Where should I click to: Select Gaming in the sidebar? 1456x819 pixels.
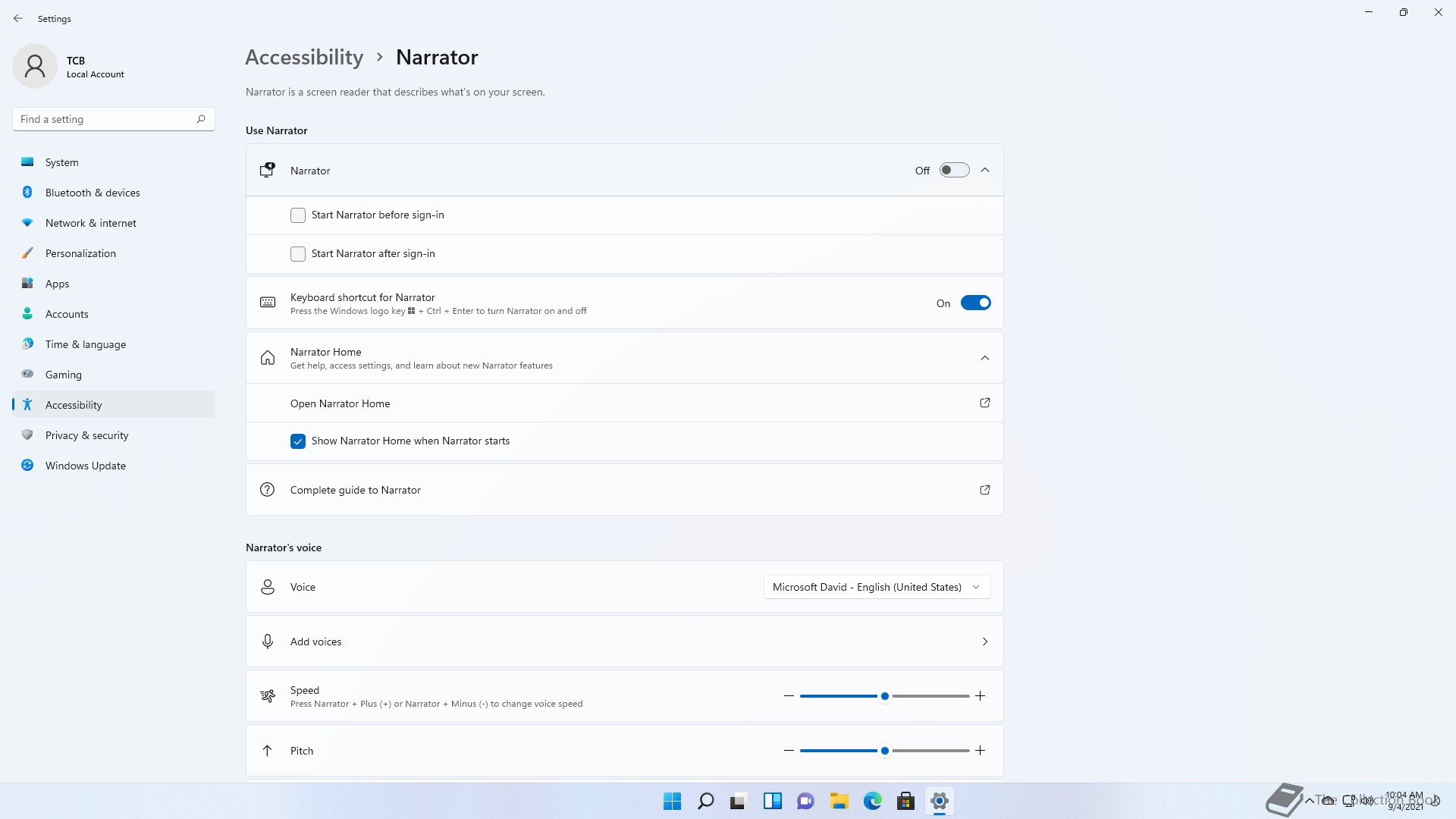click(114, 375)
